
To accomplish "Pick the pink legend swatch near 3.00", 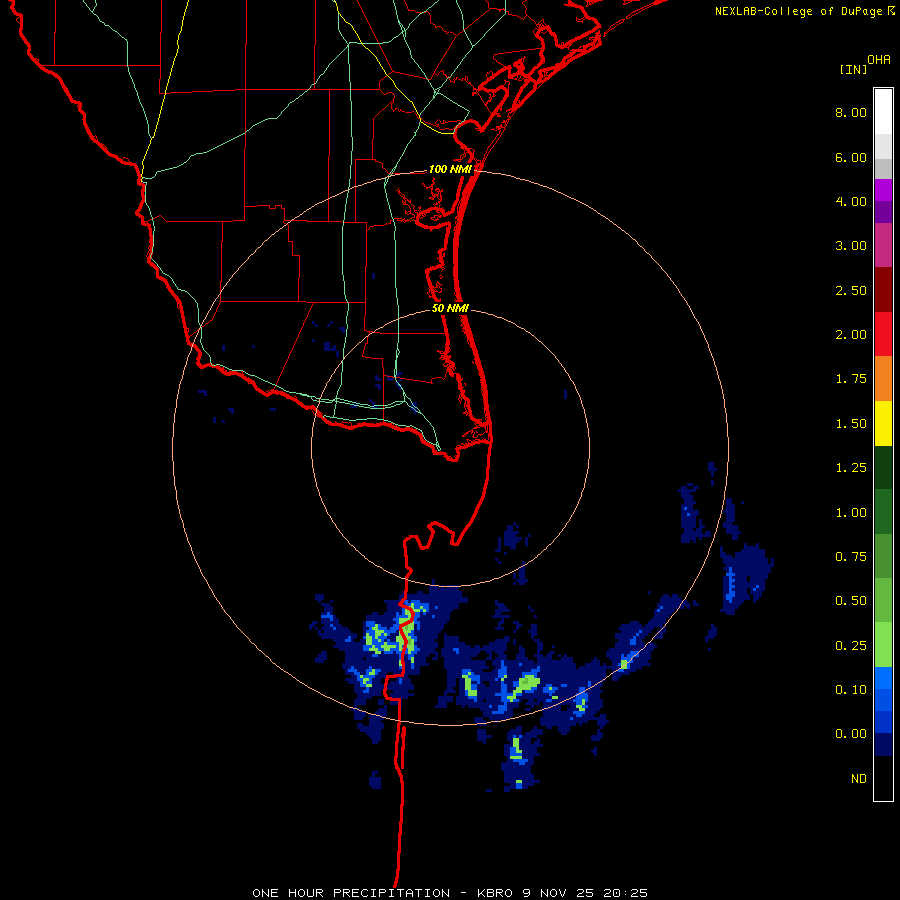I will [x=883, y=246].
